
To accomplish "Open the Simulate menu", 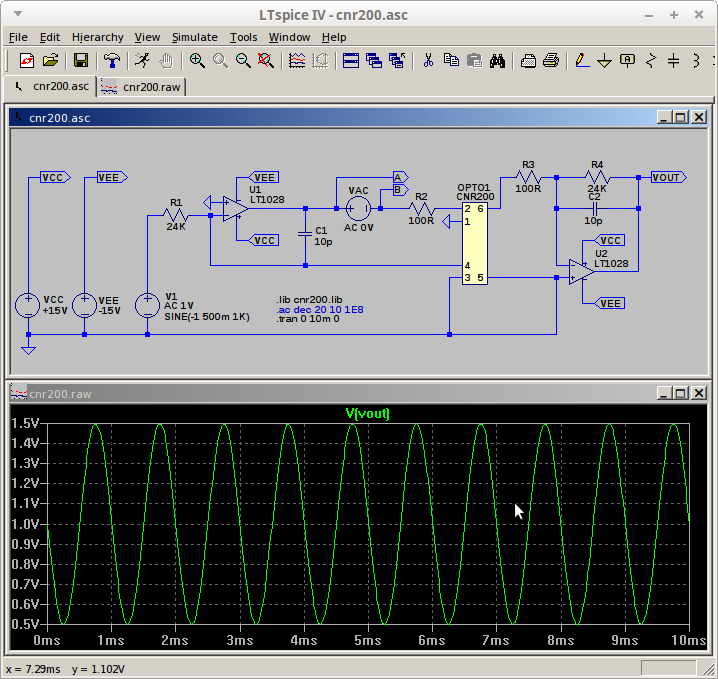I will click(195, 37).
